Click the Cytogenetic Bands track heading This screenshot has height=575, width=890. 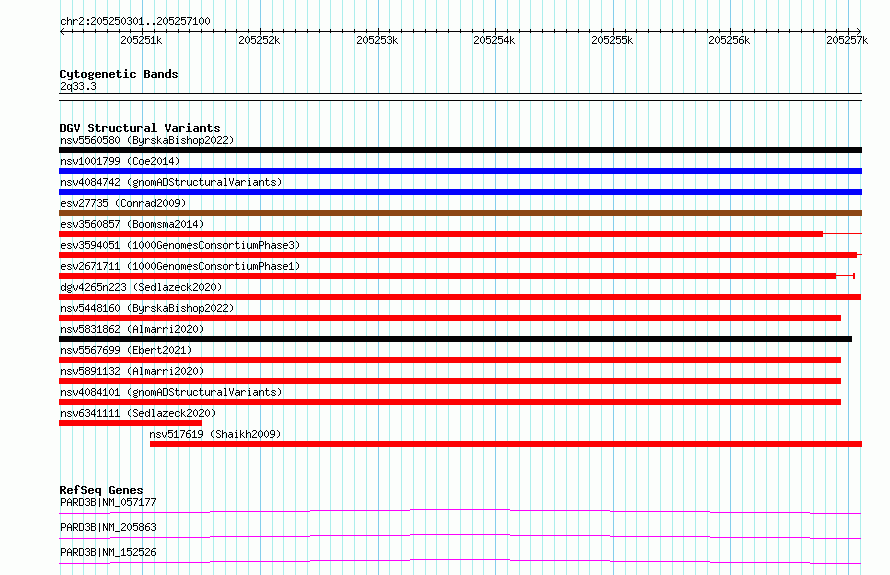tap(119, 74)
